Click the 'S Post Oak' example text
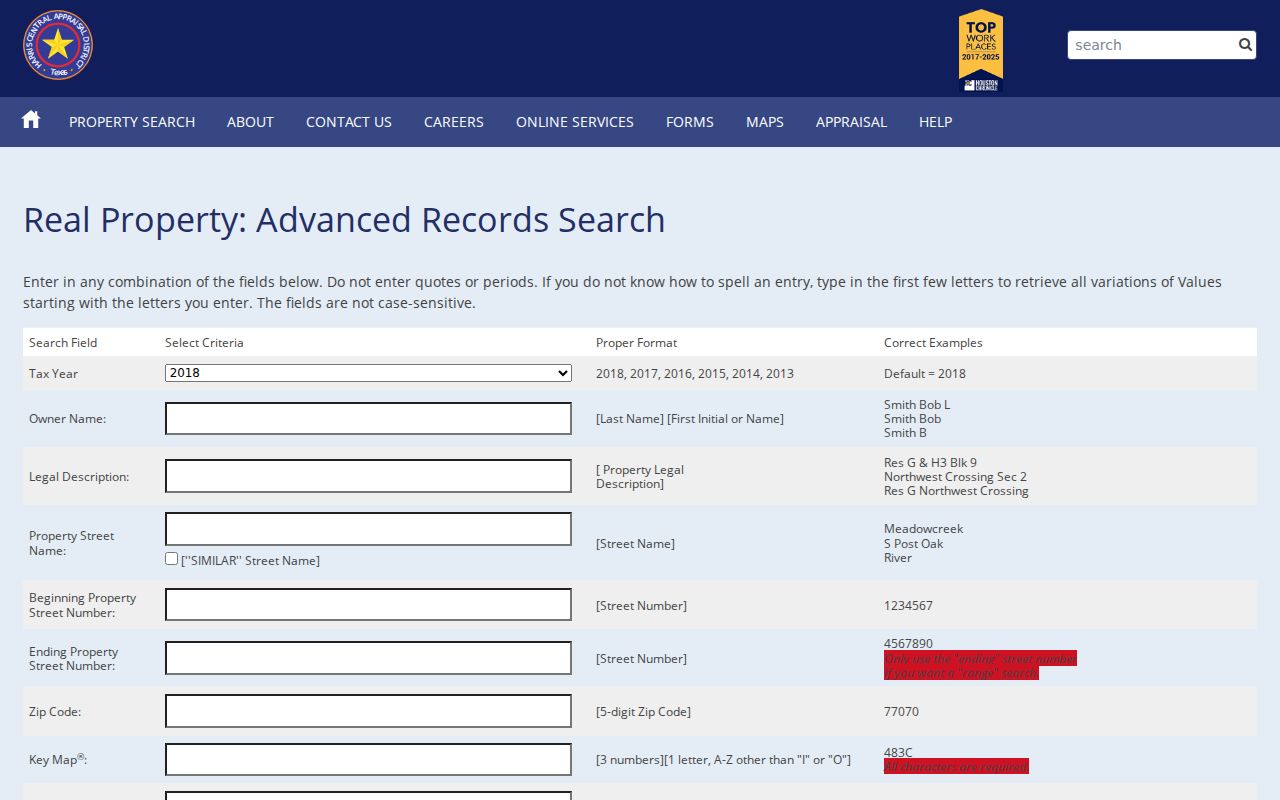Viewport: 1280px width, 800px height. [x=913, y=543]
